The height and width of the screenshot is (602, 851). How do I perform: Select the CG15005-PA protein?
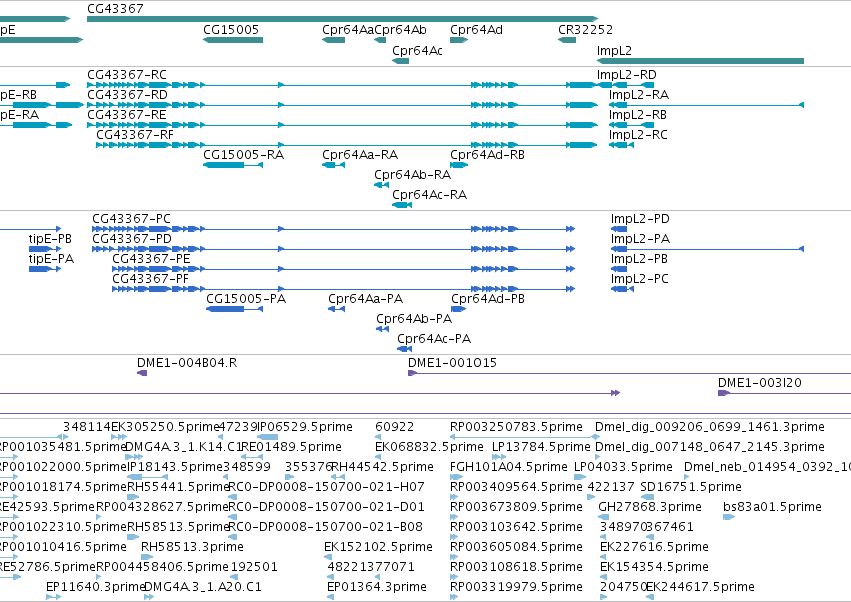234,309
